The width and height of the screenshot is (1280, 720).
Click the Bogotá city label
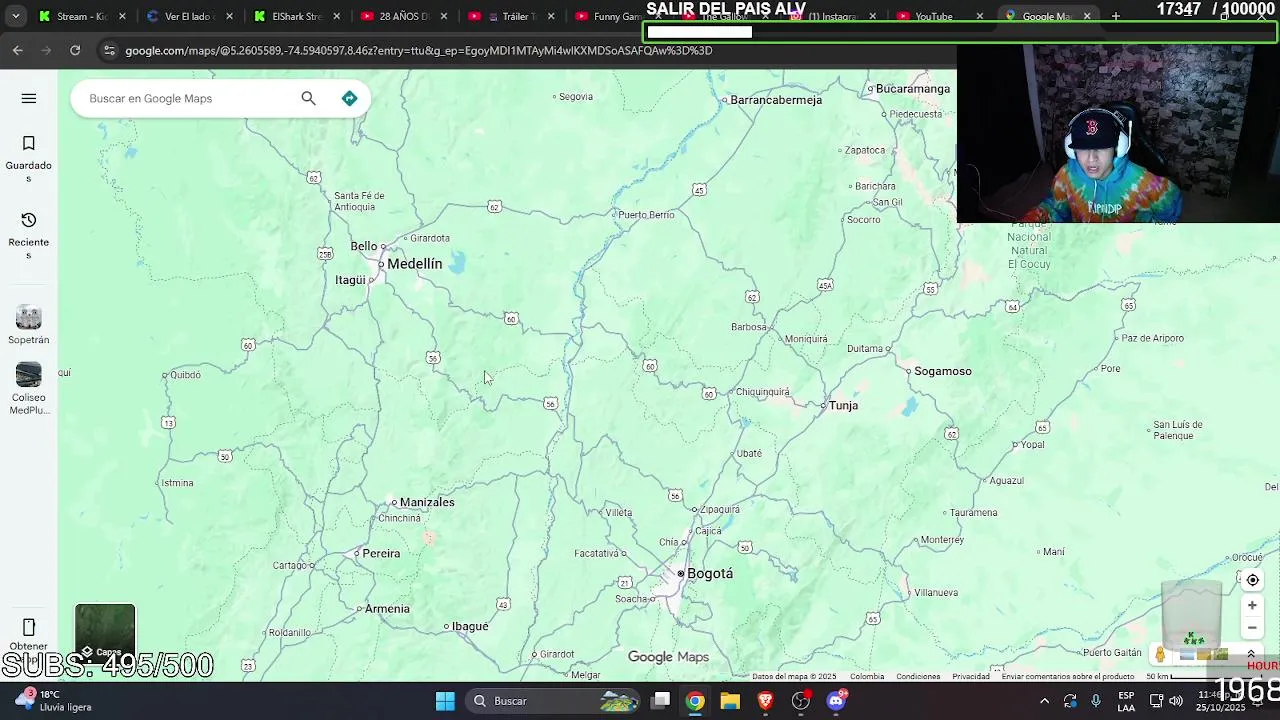pos(710,573)
